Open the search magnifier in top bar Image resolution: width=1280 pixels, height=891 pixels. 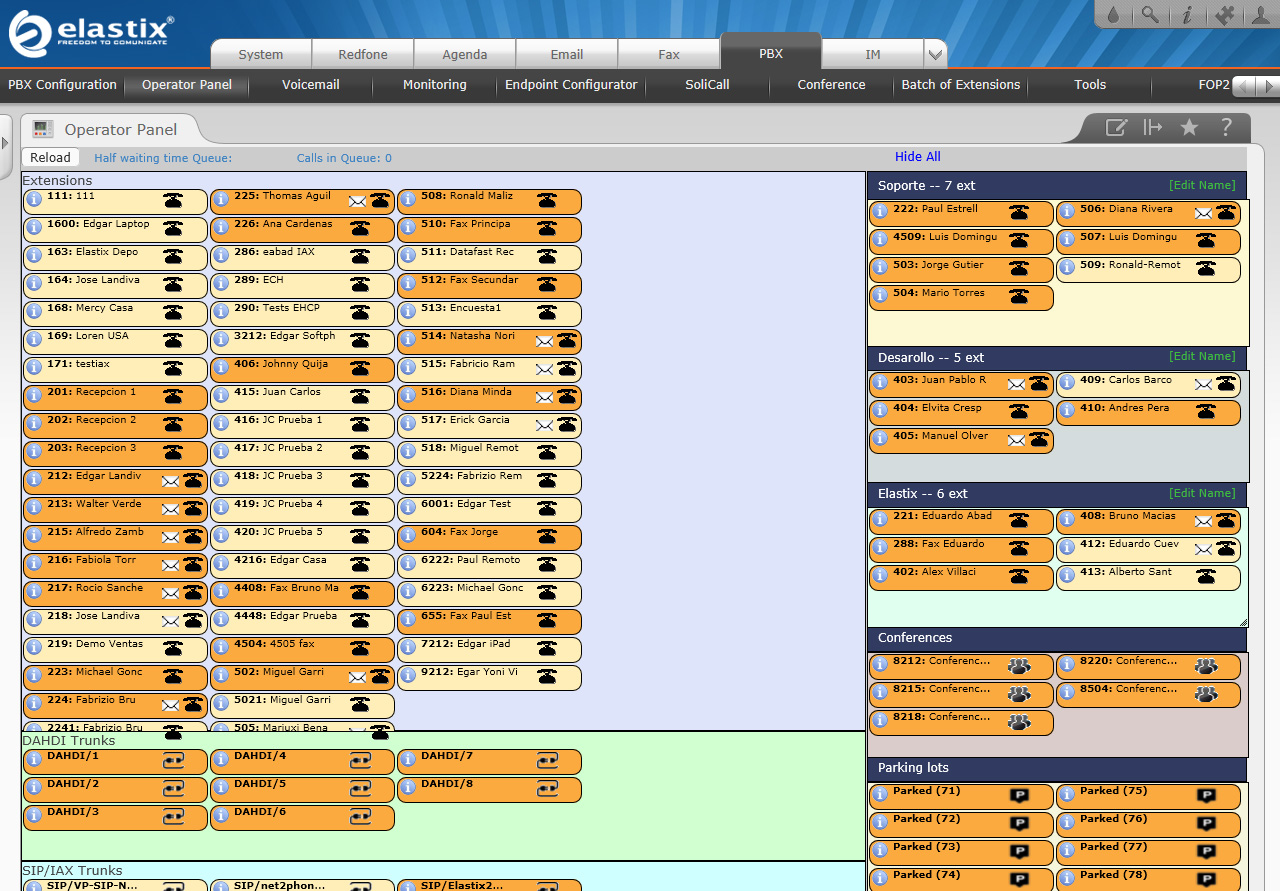1151,15
